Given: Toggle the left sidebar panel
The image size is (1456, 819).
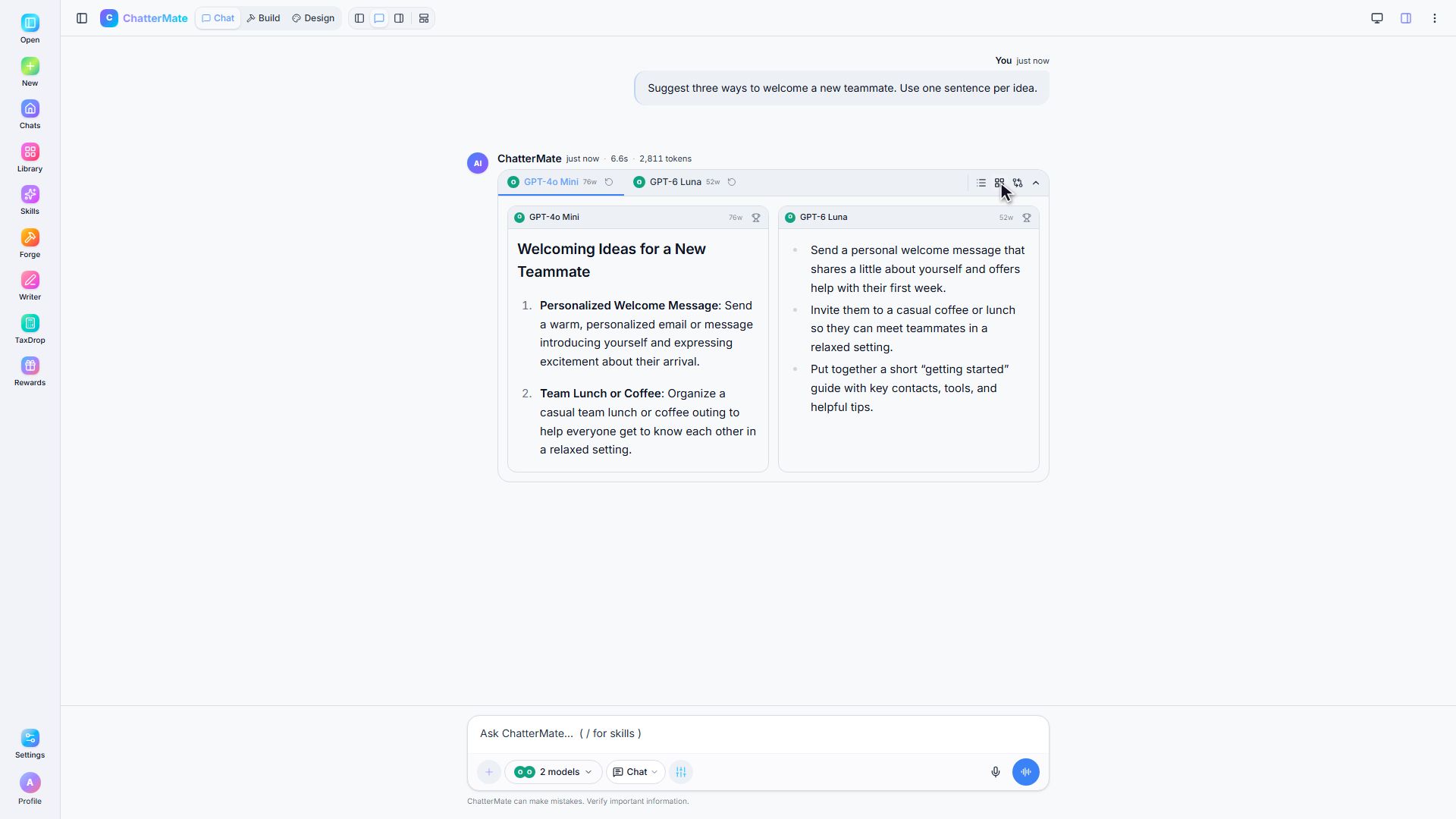Looking at the screenshot, I should [82, 18].
